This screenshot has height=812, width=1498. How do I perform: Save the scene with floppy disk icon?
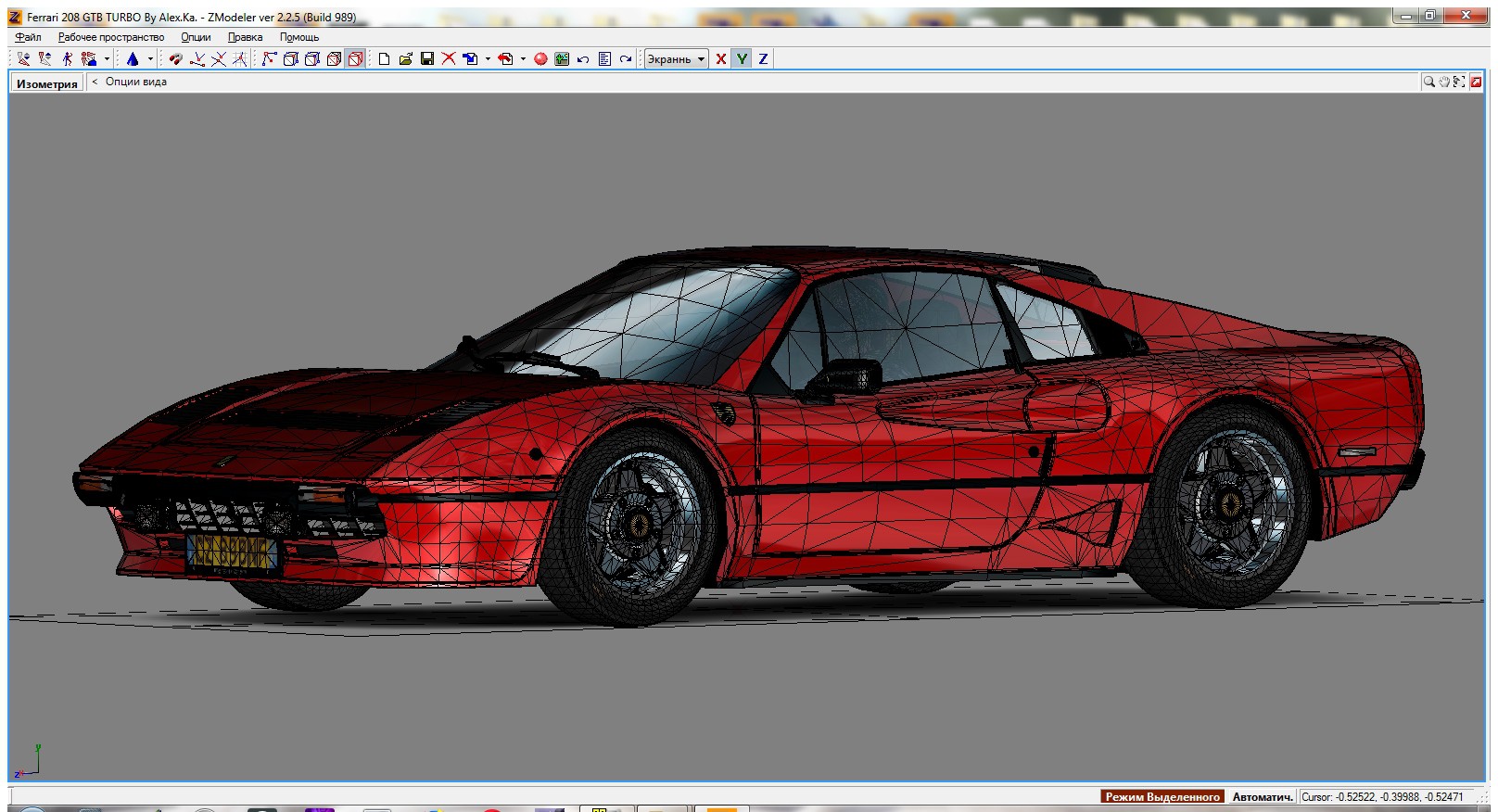coord(427,59)
